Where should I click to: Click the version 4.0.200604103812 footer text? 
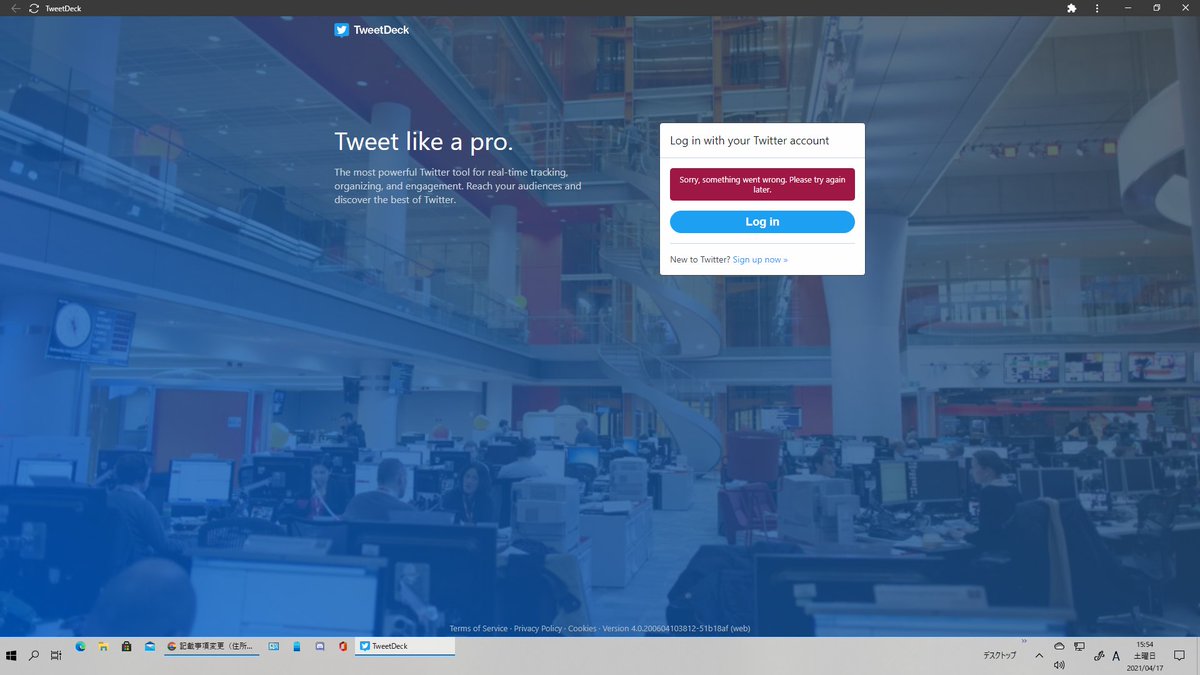point(676,629)
